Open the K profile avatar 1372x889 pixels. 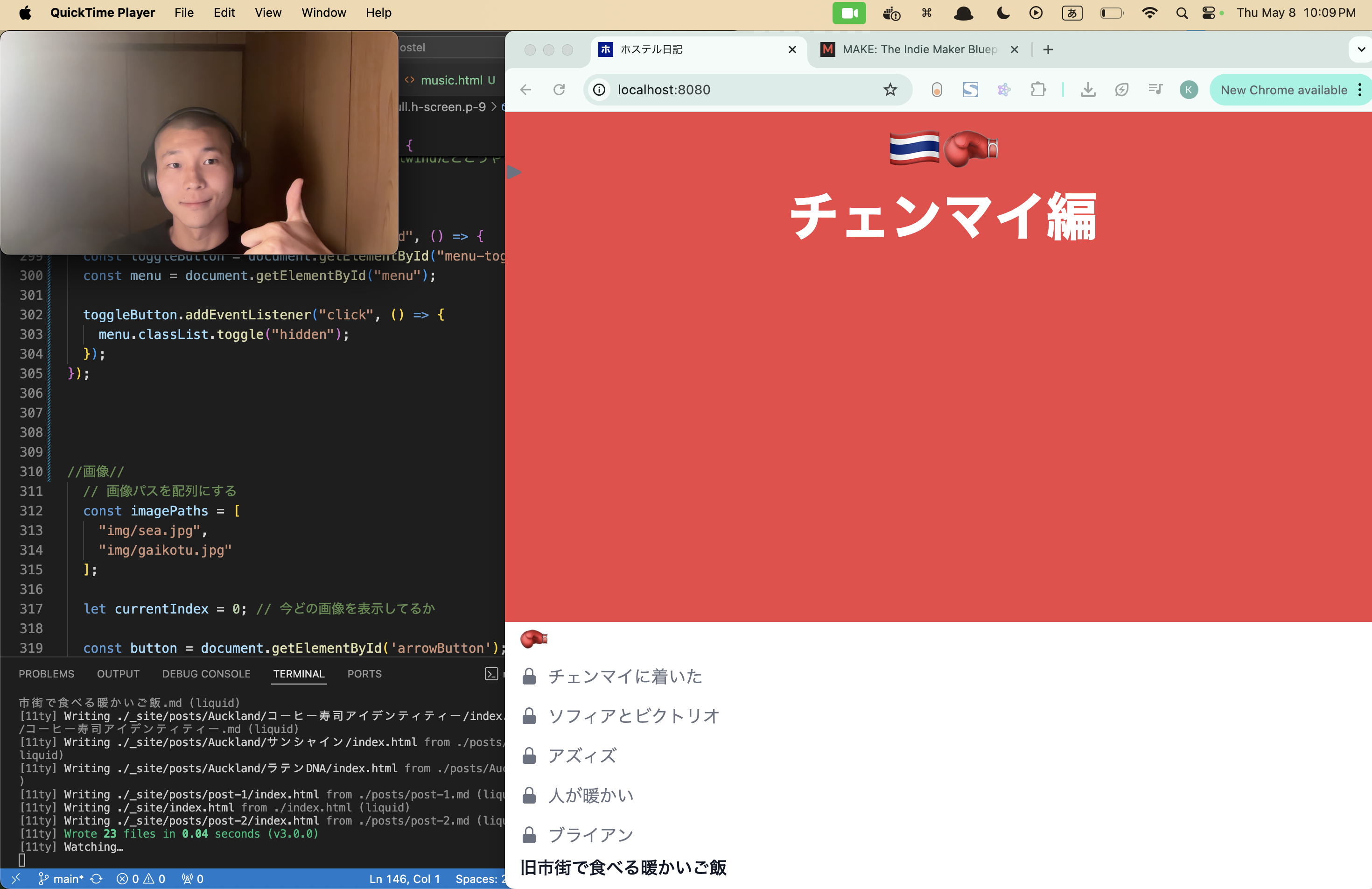1189,90
